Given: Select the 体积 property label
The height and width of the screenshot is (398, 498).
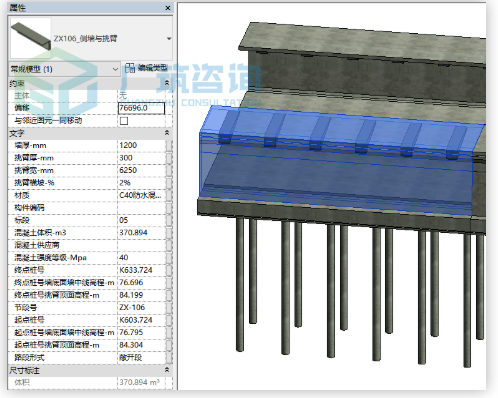Looking at the screenshot, I should [22, 382].
